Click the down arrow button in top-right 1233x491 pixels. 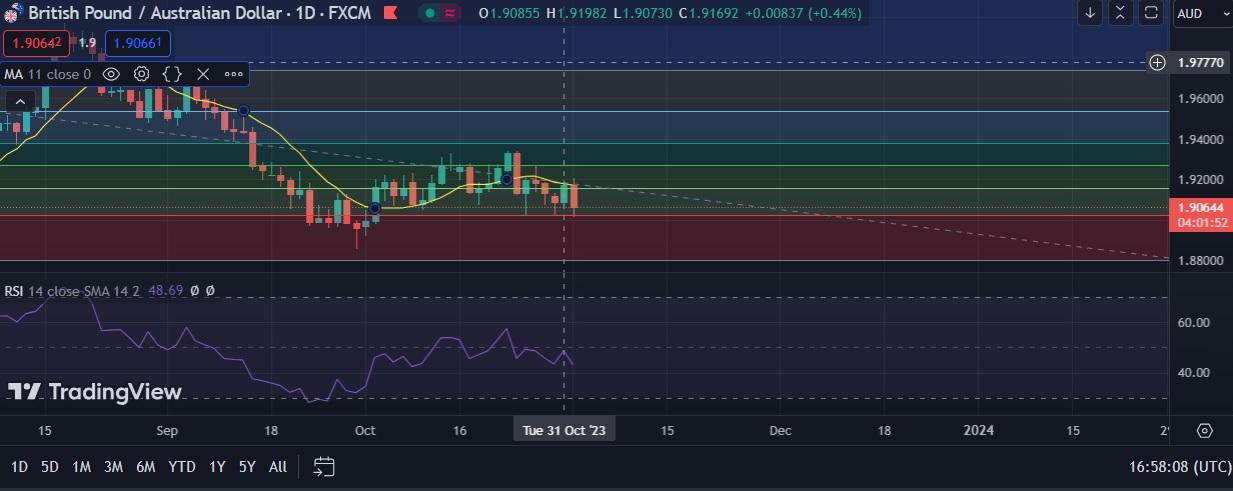[x=1090, y=13]
